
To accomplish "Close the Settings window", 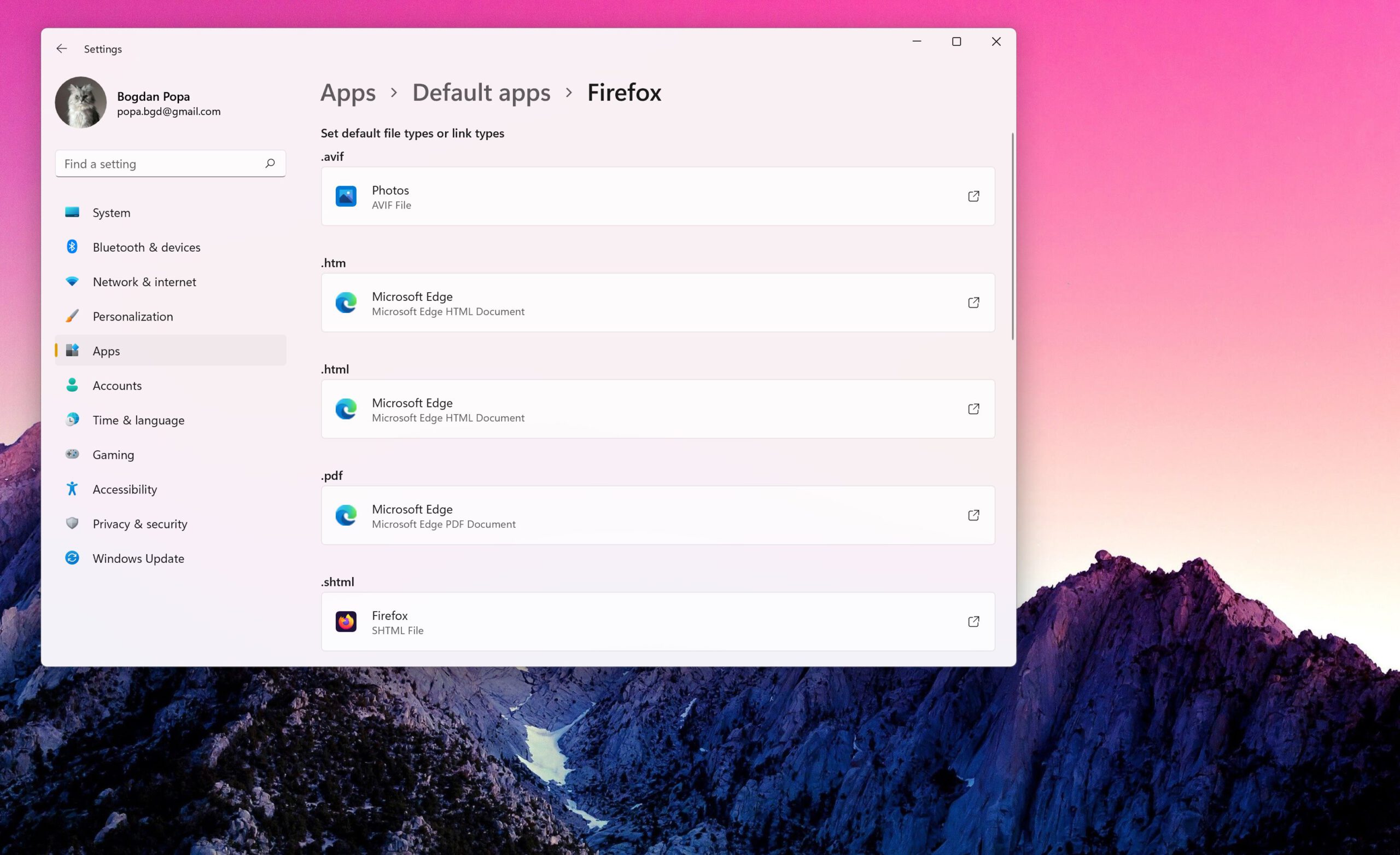I will coord(996,42).
